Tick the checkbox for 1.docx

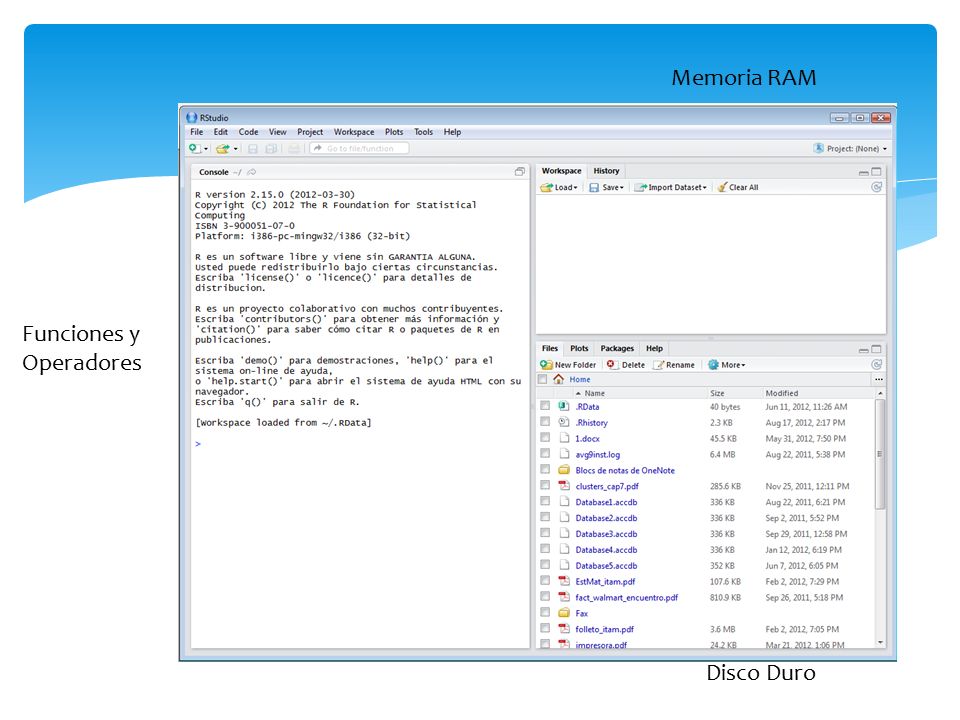click(545, 437)
